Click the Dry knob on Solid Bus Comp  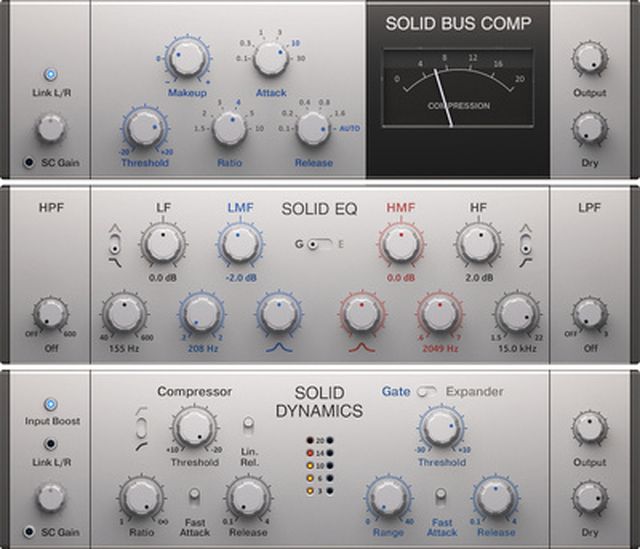click(x=589, y=129)
